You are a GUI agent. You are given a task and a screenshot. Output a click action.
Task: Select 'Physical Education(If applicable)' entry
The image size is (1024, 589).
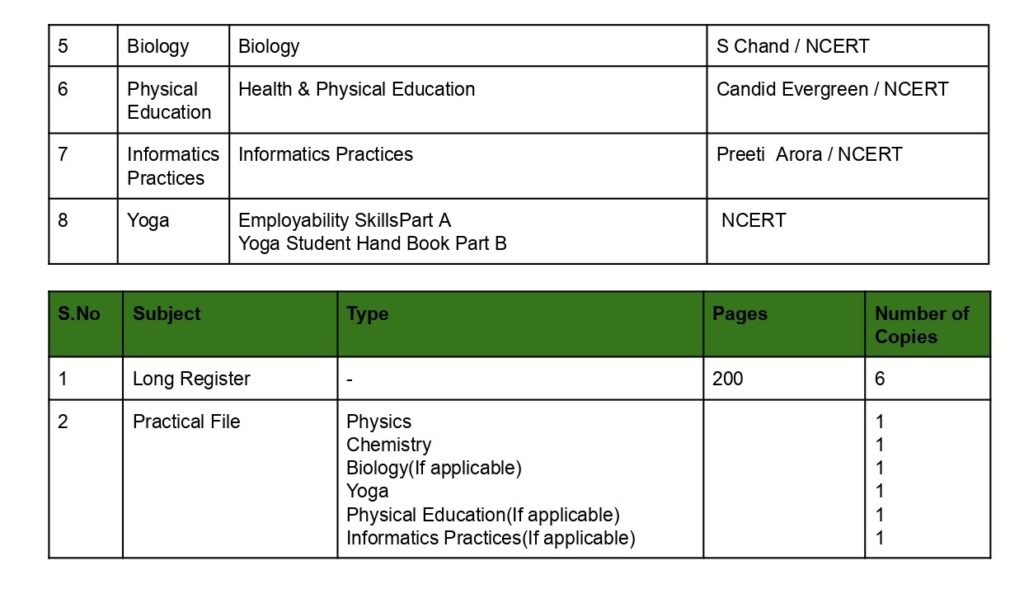[x=483, y=515]
